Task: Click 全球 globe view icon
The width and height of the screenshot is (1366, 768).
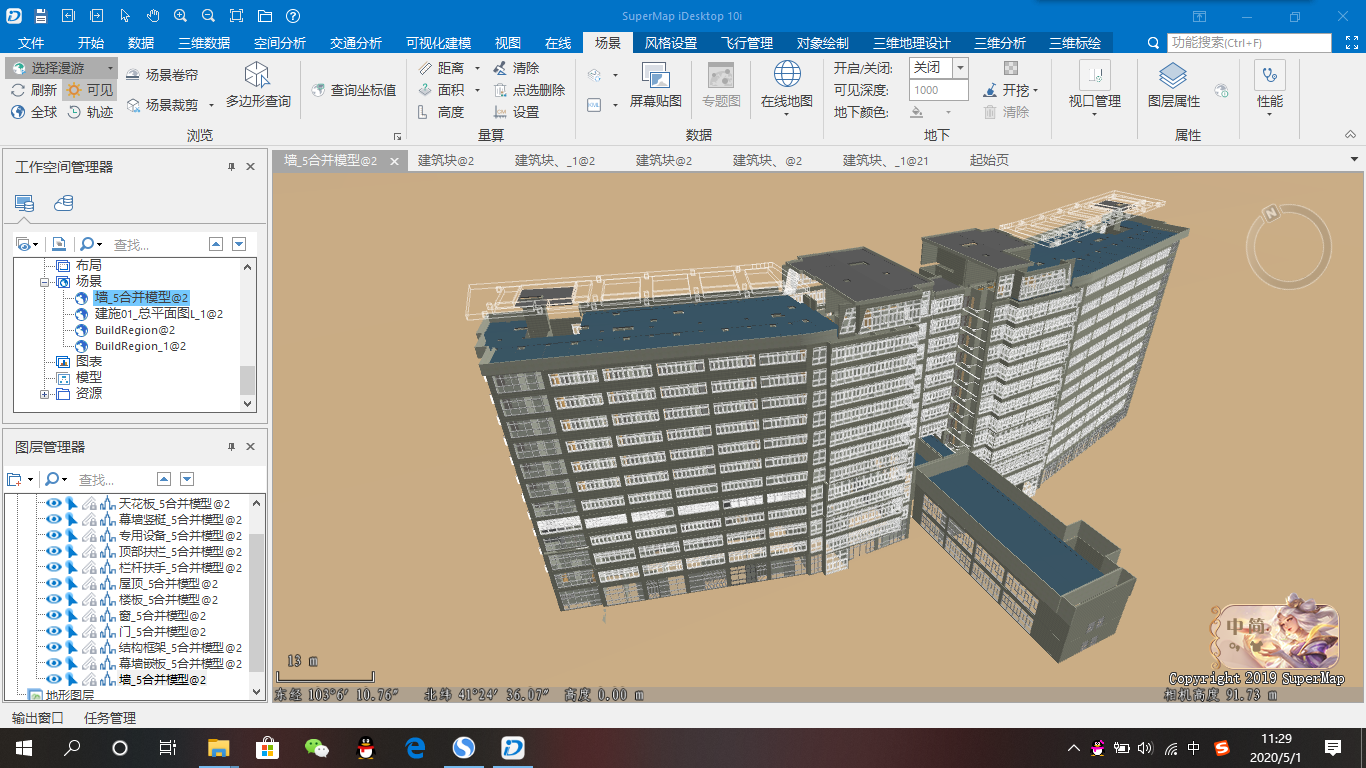Action: (x=34, y=112)
